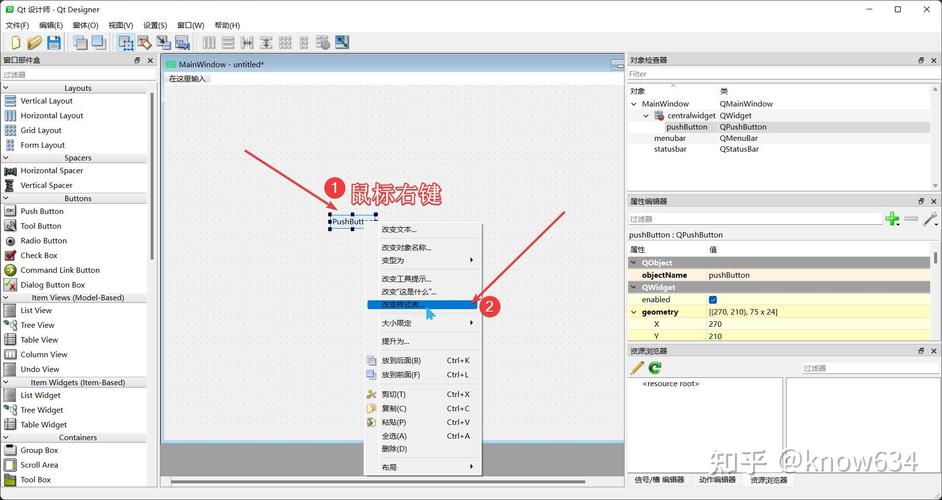
Task: Click the Adjust Size toolbar icon
Action: click(x=342, y=42)
